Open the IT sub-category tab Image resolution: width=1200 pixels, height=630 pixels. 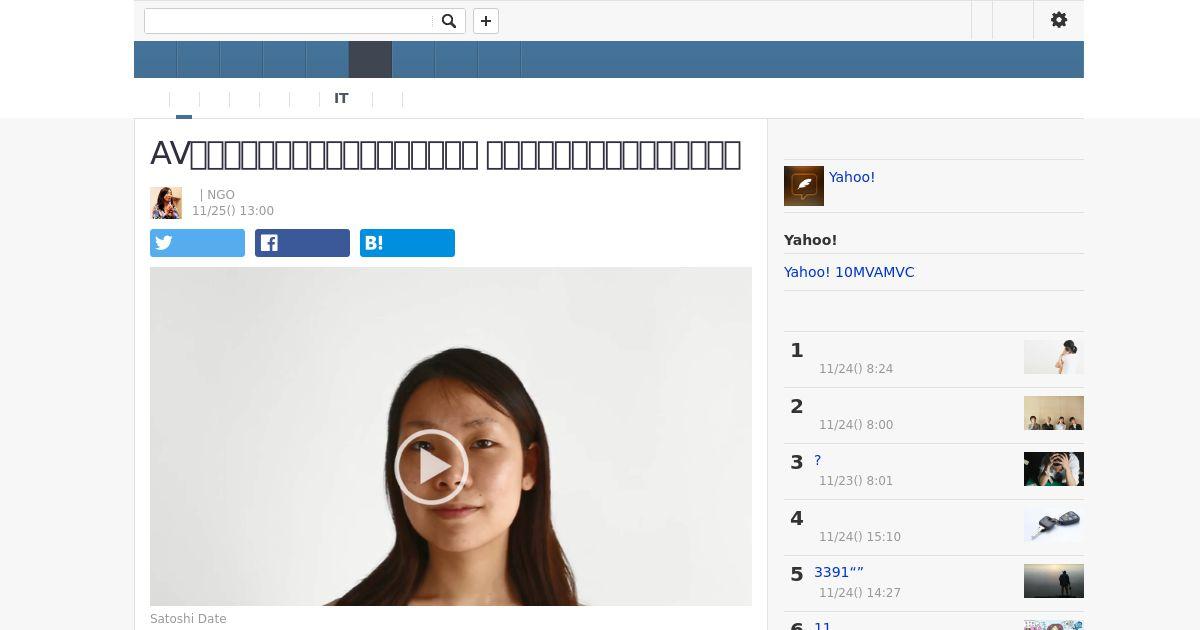pos(341,98)
